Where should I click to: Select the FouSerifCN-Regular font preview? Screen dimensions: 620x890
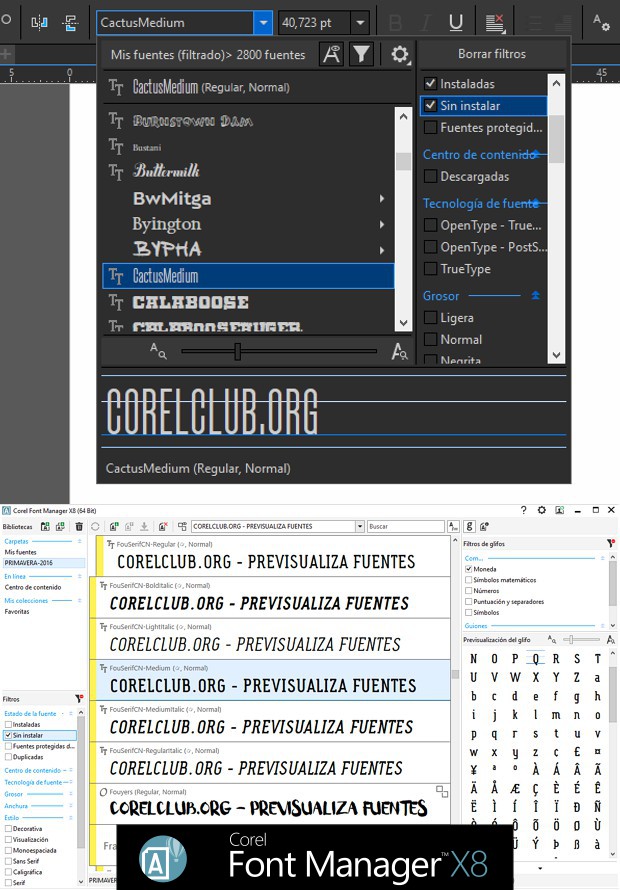[273, 556]
